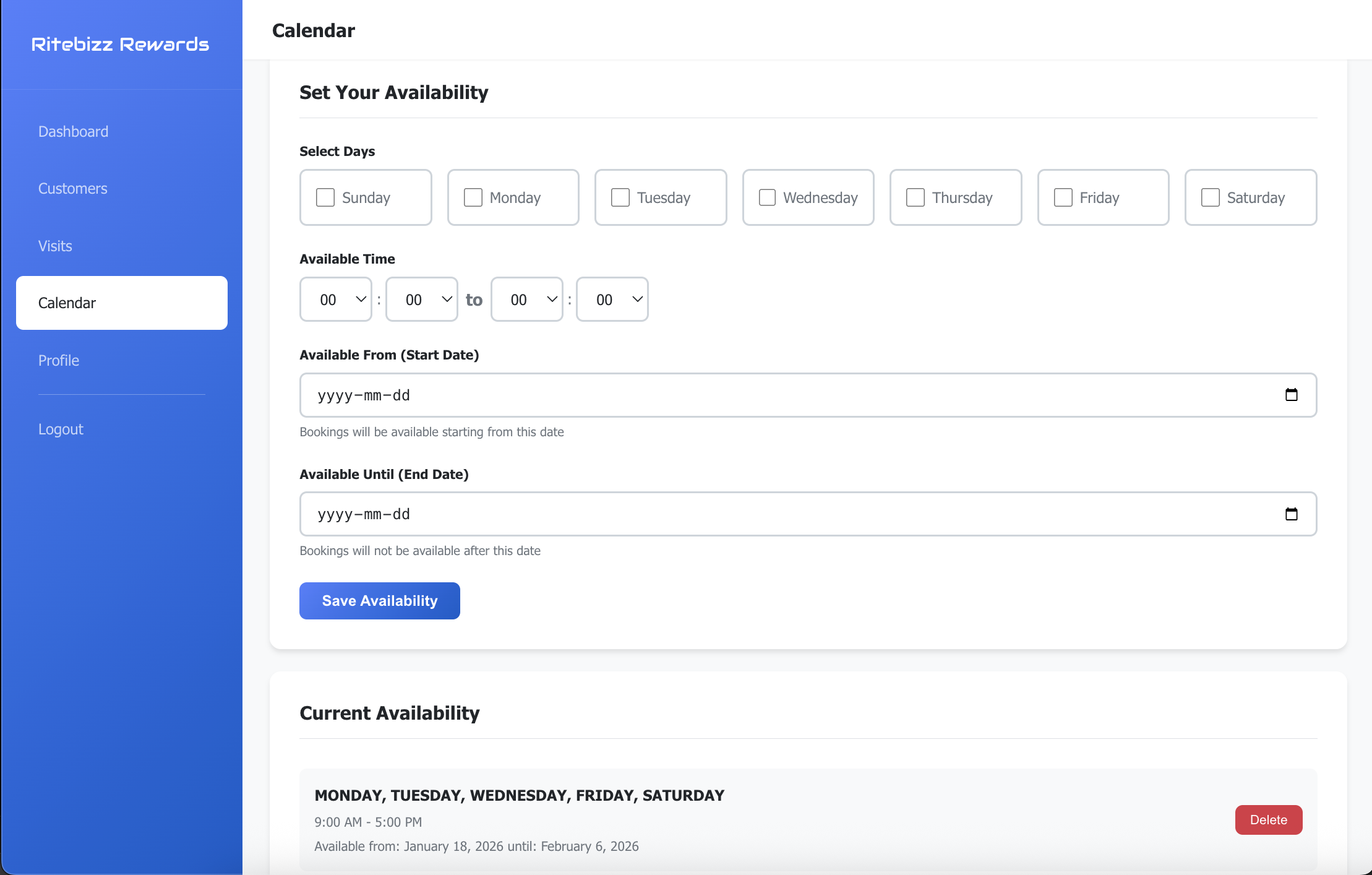
Task: Click Save Availability button
Action: point(380,601)
